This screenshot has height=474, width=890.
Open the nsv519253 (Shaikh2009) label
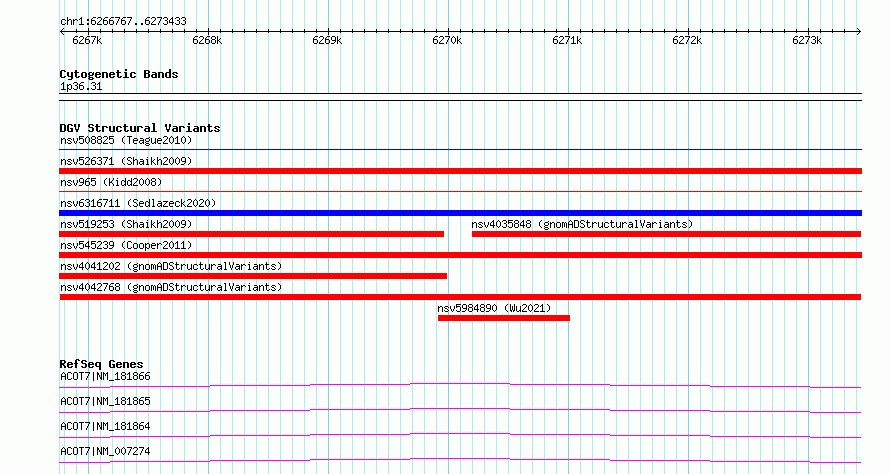[126, 224]
